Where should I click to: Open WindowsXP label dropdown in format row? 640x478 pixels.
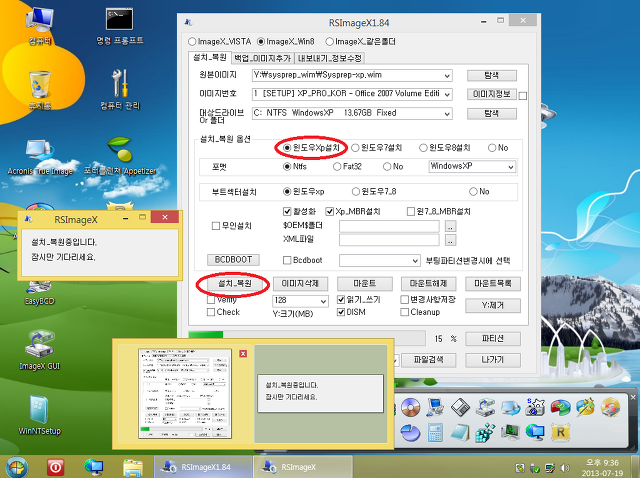click(x=510, y=167)
